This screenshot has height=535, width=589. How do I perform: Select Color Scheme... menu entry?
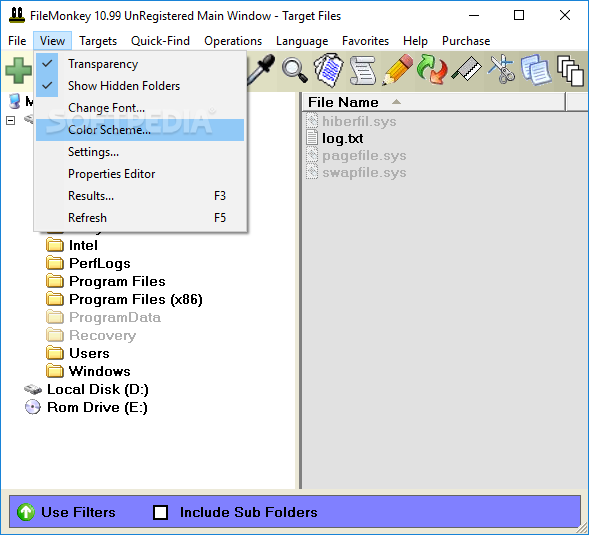140,130
